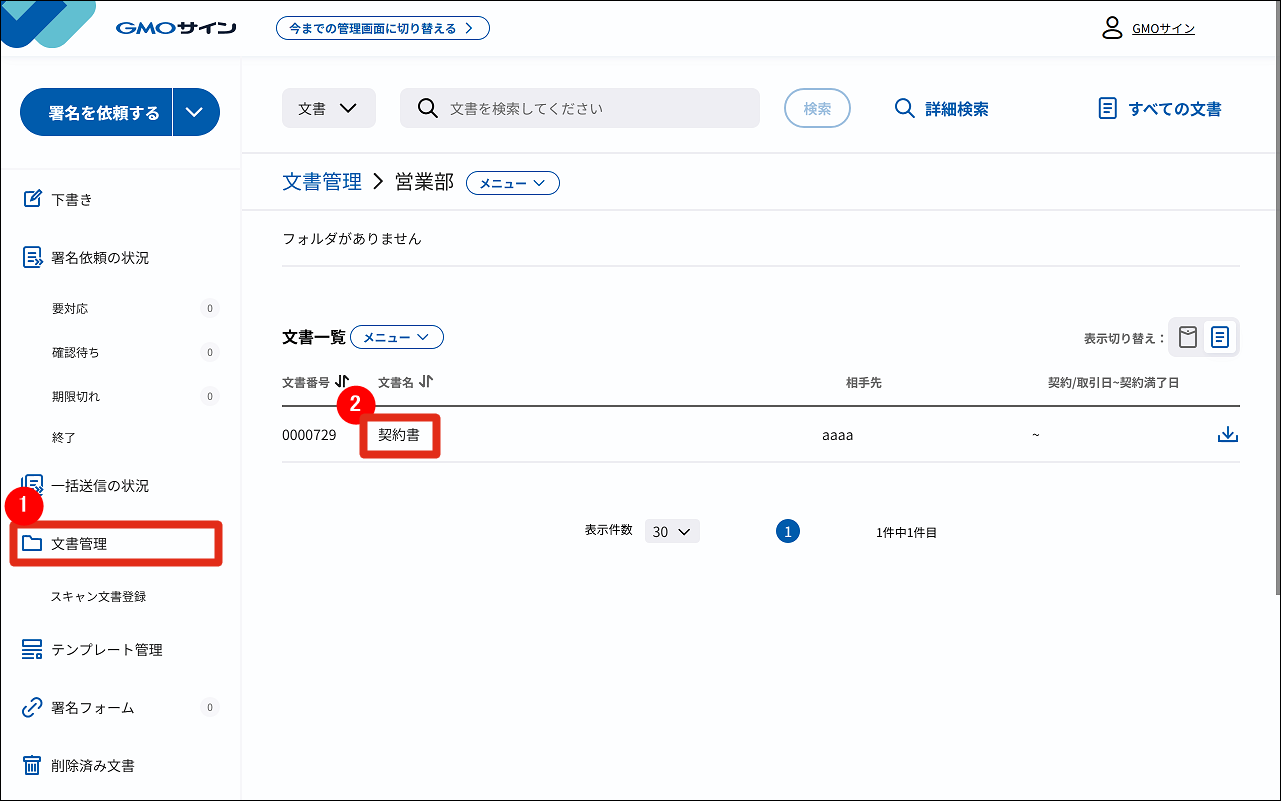Viewport: 1281px width, 801px height.
Task: Switch to envelope view display icon
Action: (x=1187, y=337)
